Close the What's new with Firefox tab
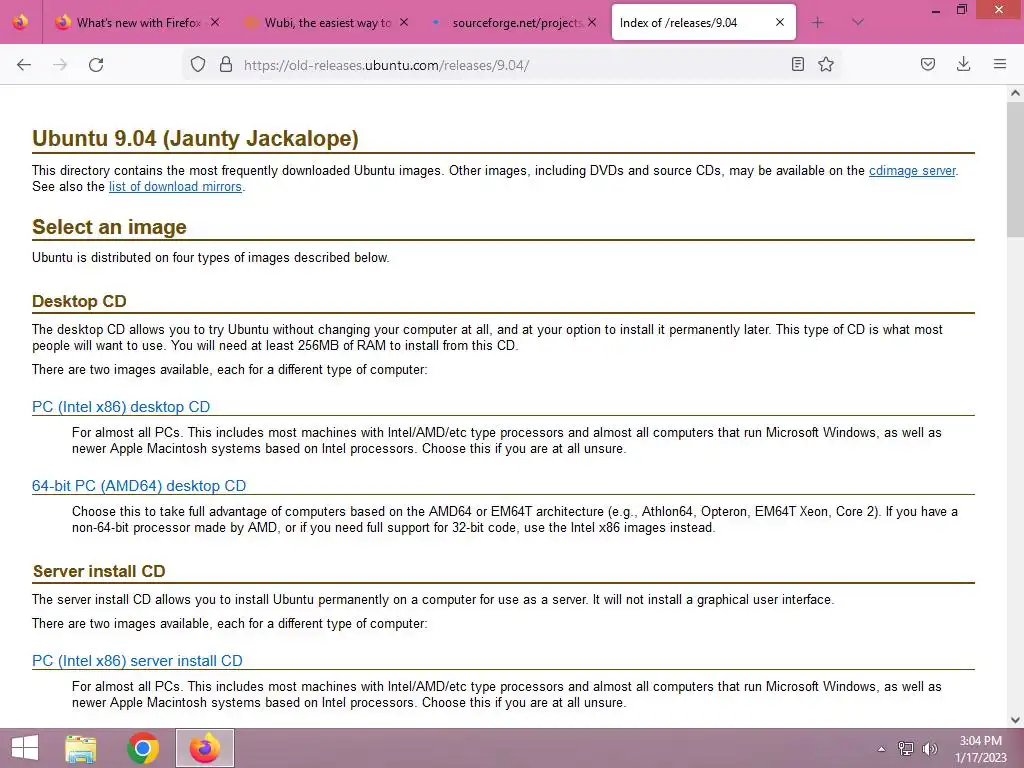The width and height of the screenshot is (1024, 768). click(x=215, y=22)
